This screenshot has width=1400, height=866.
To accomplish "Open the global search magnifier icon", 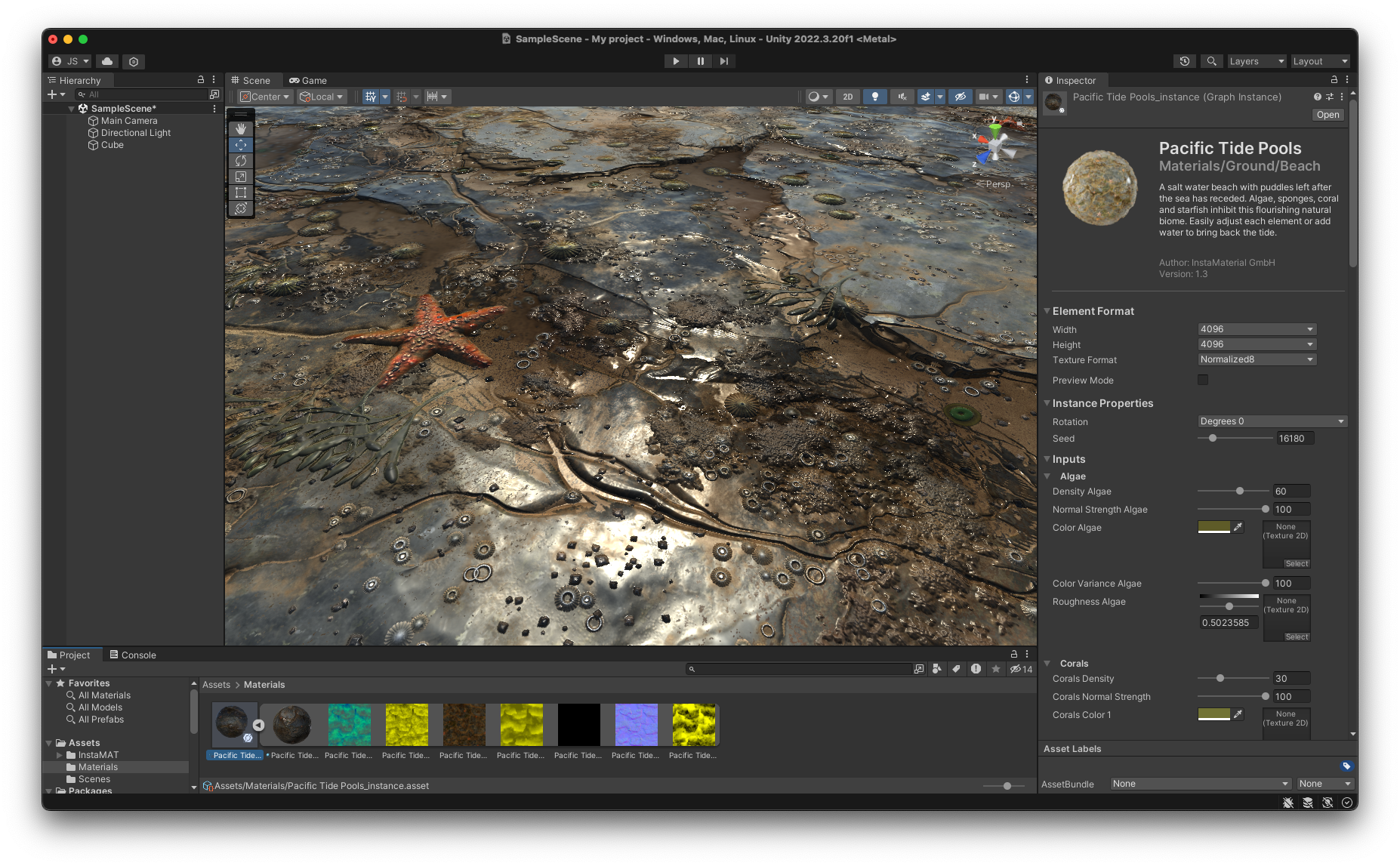I will point(1211,61).
